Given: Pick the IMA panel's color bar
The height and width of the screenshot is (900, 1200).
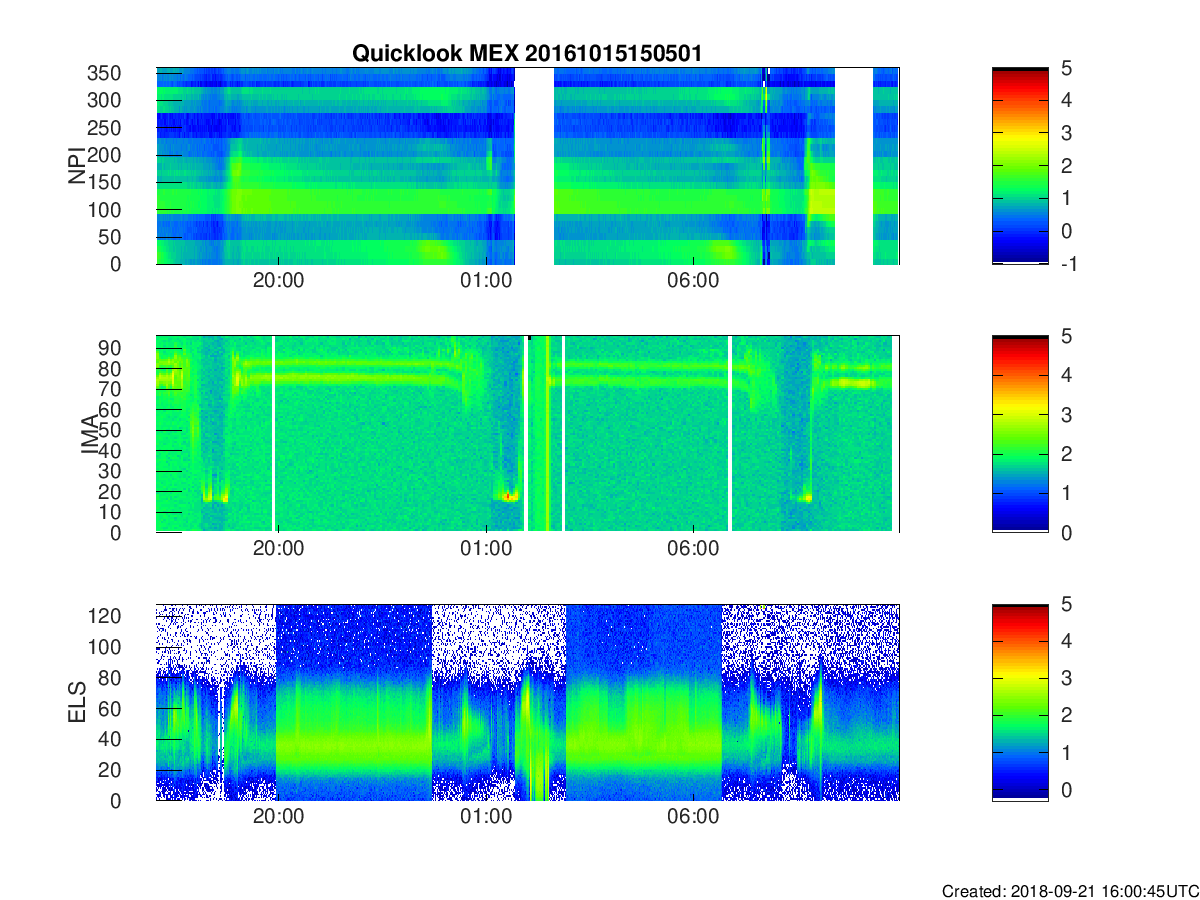Looking at the screenshot, I should point(1020,434).
